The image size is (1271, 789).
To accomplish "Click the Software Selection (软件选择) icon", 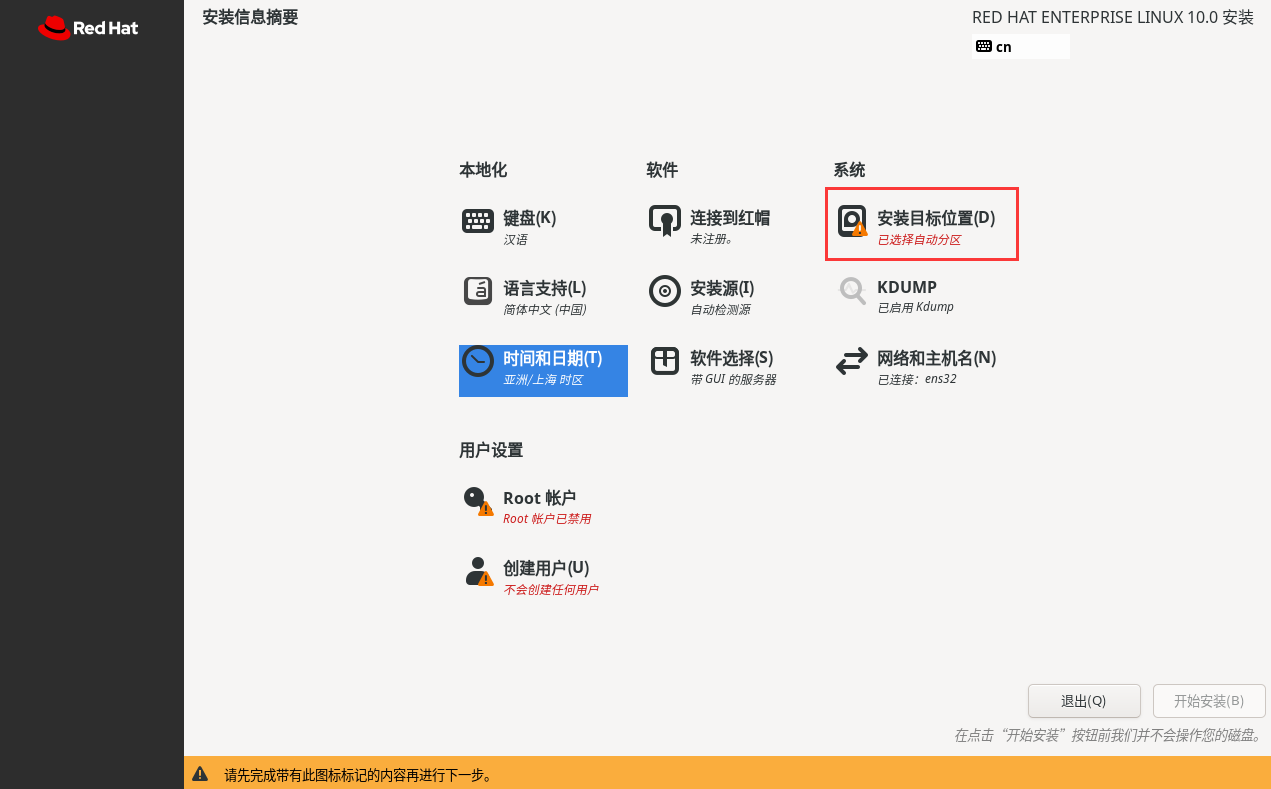I will (665, 361).
